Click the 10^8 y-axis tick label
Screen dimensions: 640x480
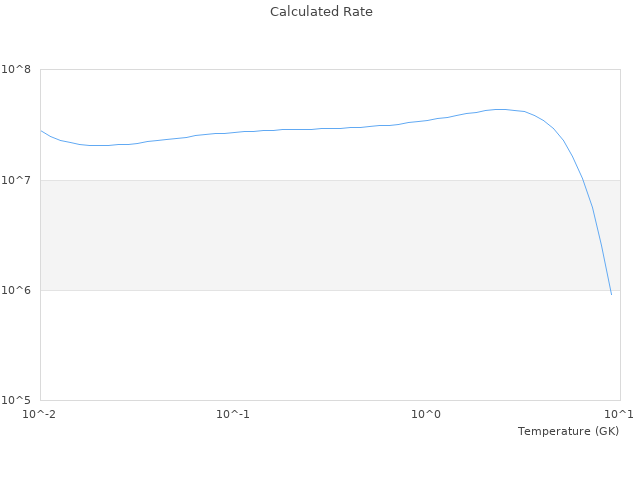(18, 70)
